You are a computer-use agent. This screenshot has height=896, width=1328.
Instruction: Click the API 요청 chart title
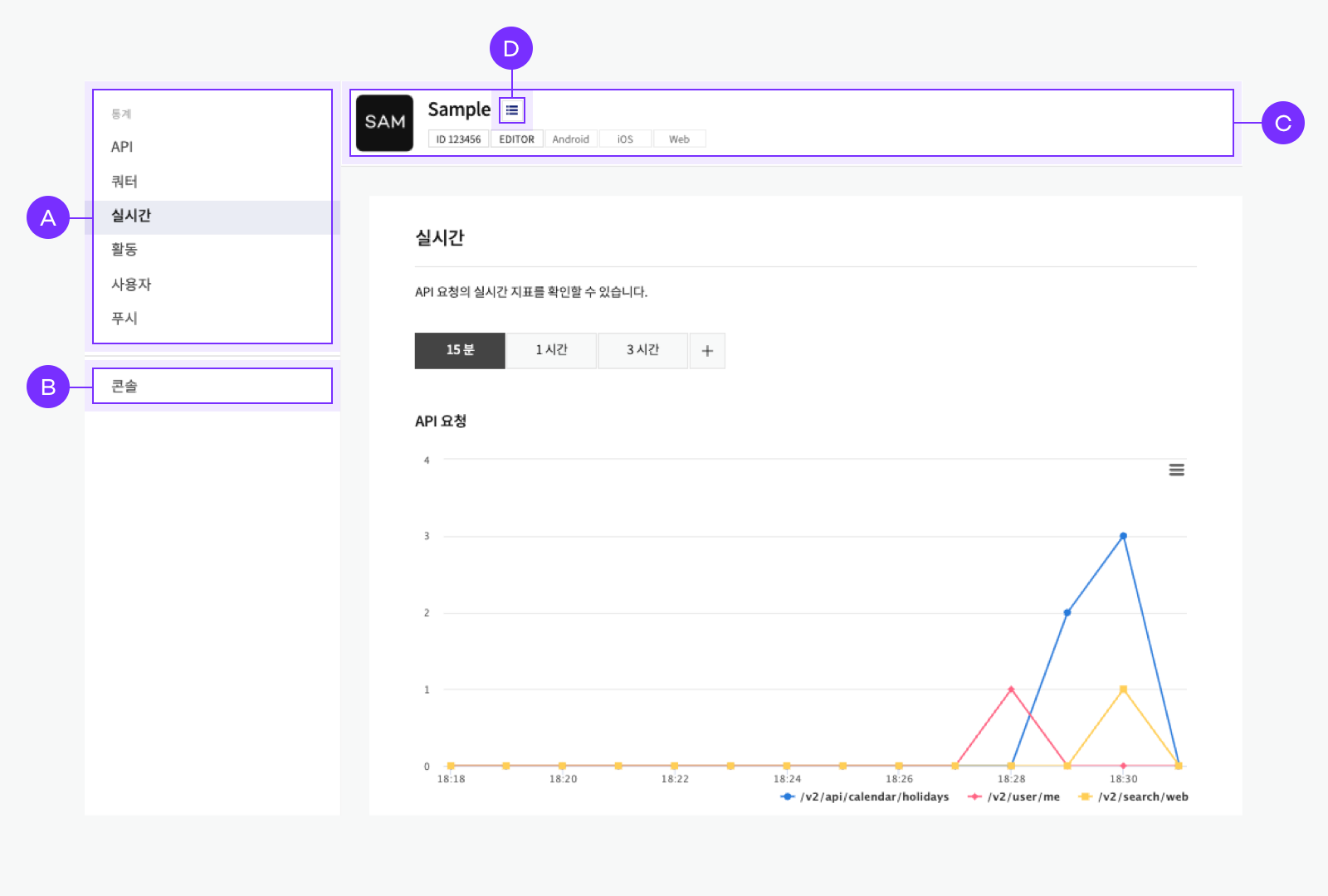tap(441, 421)
